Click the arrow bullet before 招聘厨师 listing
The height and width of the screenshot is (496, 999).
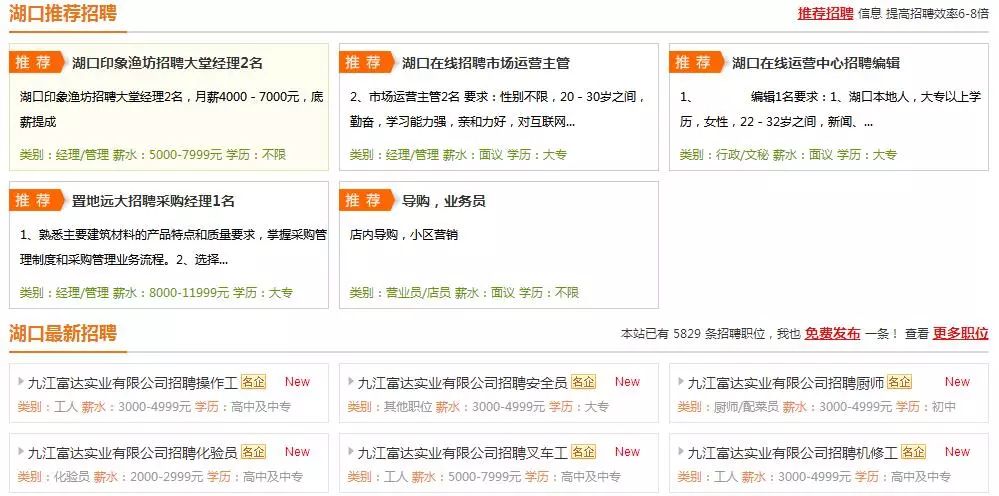(x=681, y=381)
